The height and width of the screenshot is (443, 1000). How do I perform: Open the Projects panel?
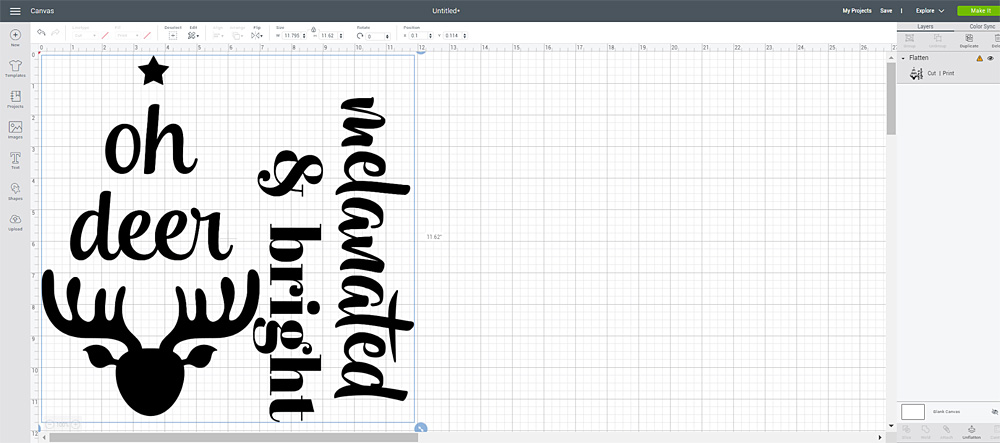pos(15,99)
